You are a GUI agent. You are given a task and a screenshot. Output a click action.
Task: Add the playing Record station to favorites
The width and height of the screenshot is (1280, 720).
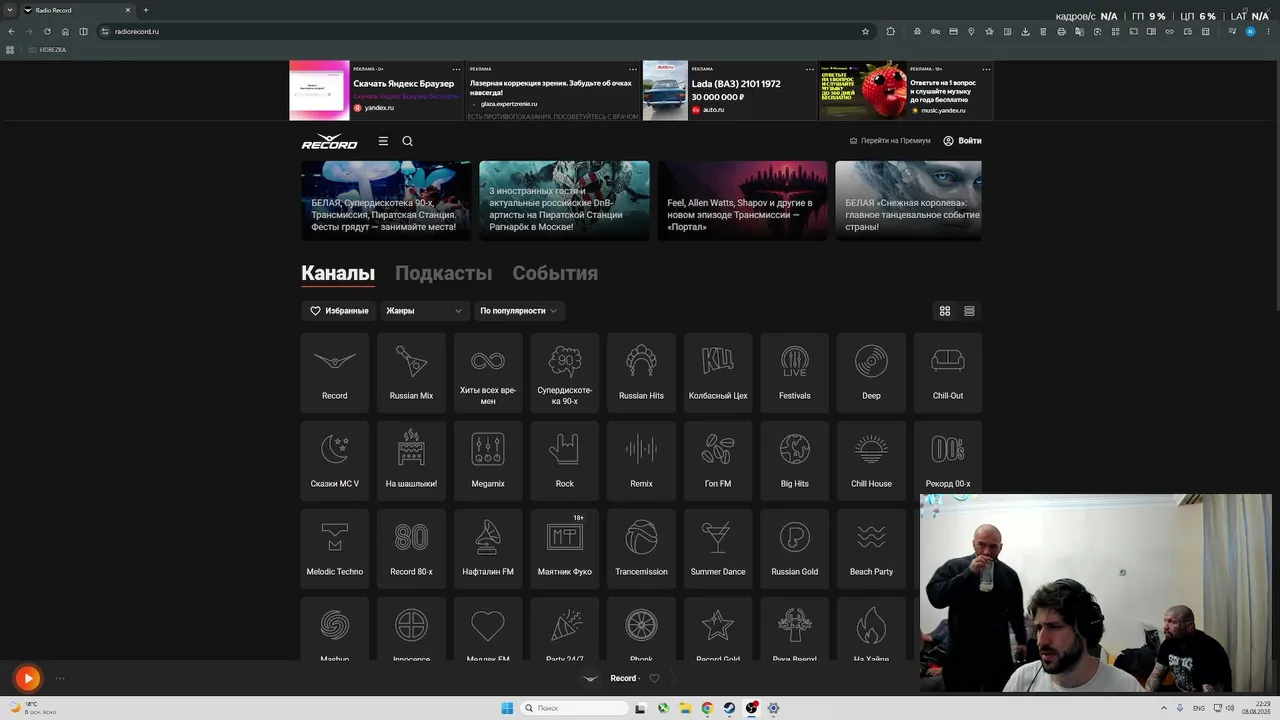point(654,678)
